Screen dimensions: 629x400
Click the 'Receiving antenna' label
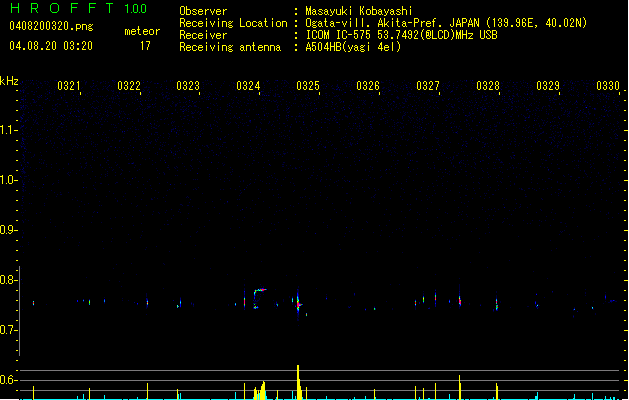[x=230, y=47]
